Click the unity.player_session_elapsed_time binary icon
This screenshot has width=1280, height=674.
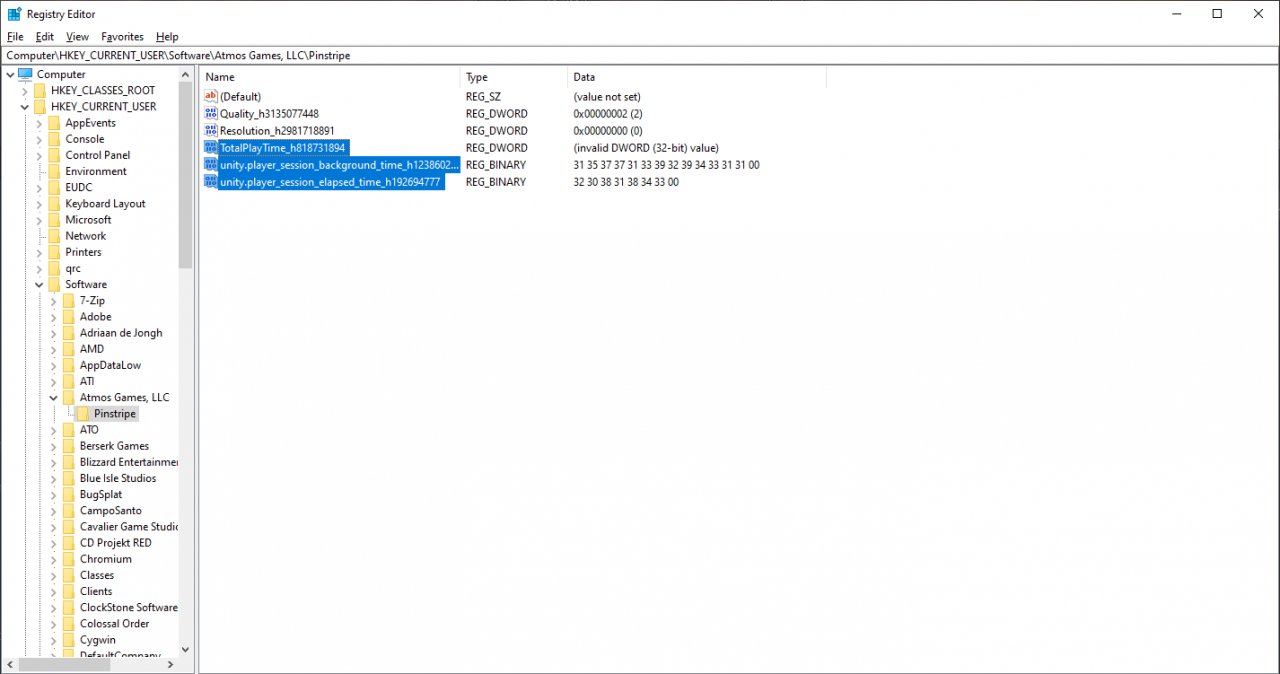(x=210, y=182)
